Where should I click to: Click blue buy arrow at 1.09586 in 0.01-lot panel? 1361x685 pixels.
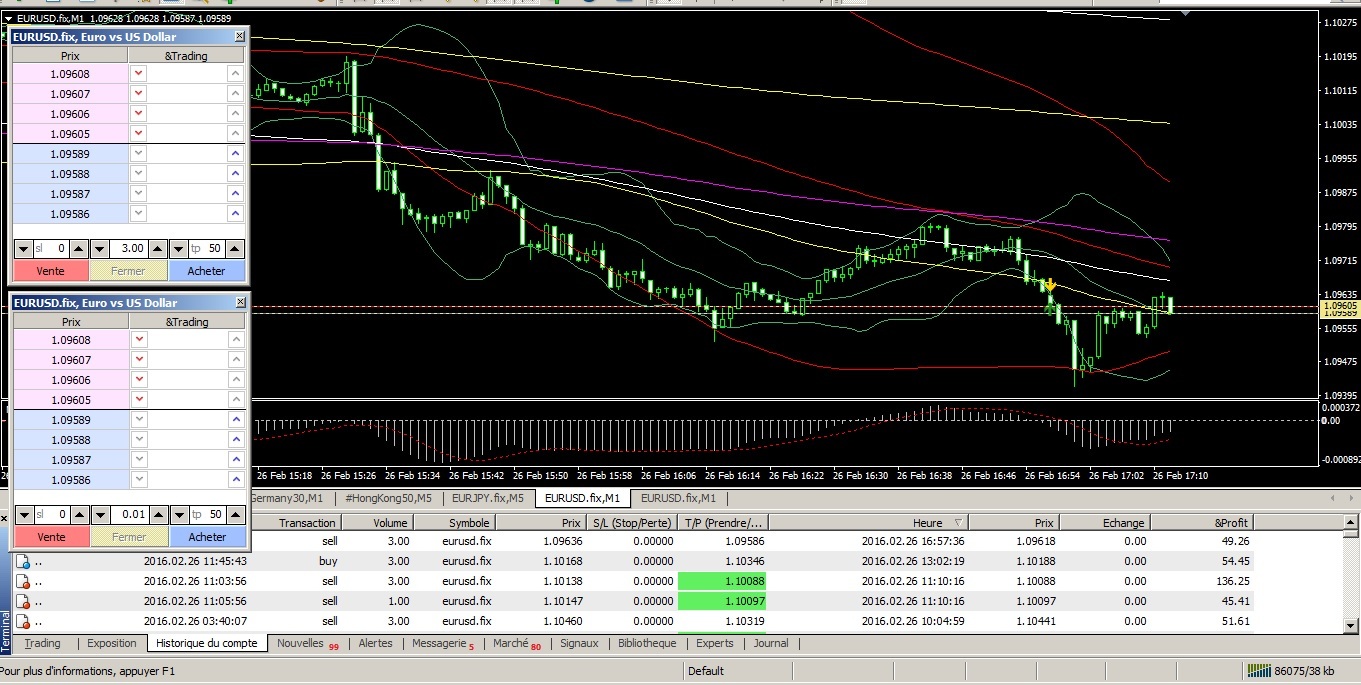235,480
